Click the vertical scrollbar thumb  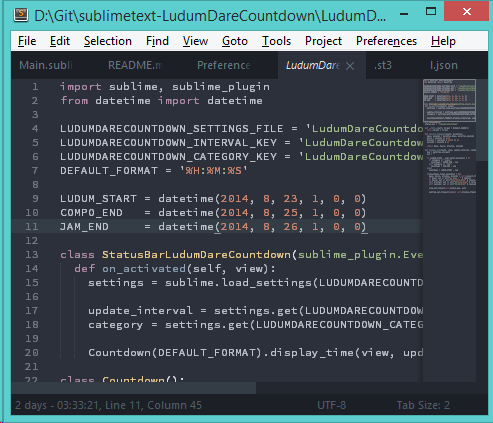[482, 120]
